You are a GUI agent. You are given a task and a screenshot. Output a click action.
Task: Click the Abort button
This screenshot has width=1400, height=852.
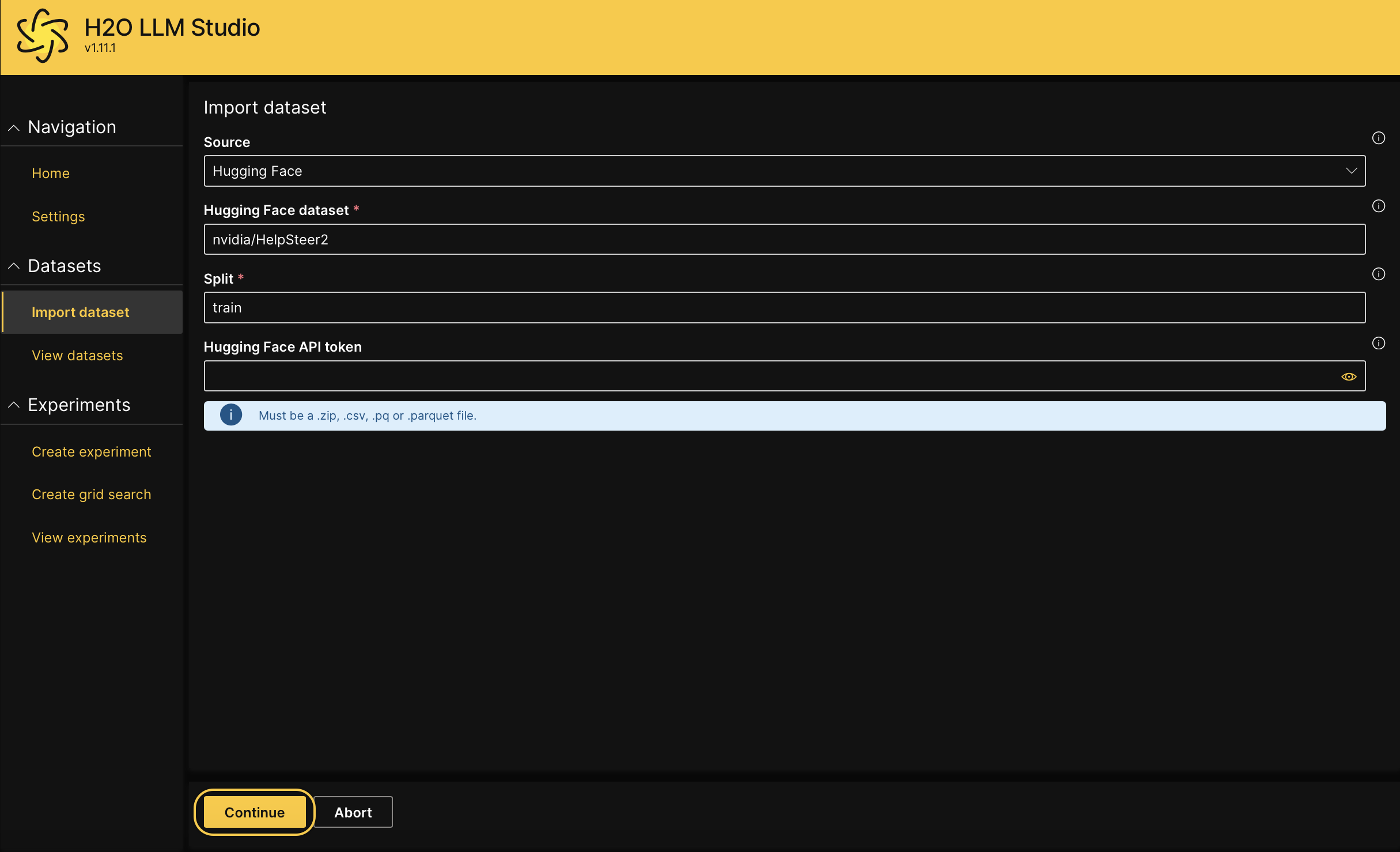[352, 812]
